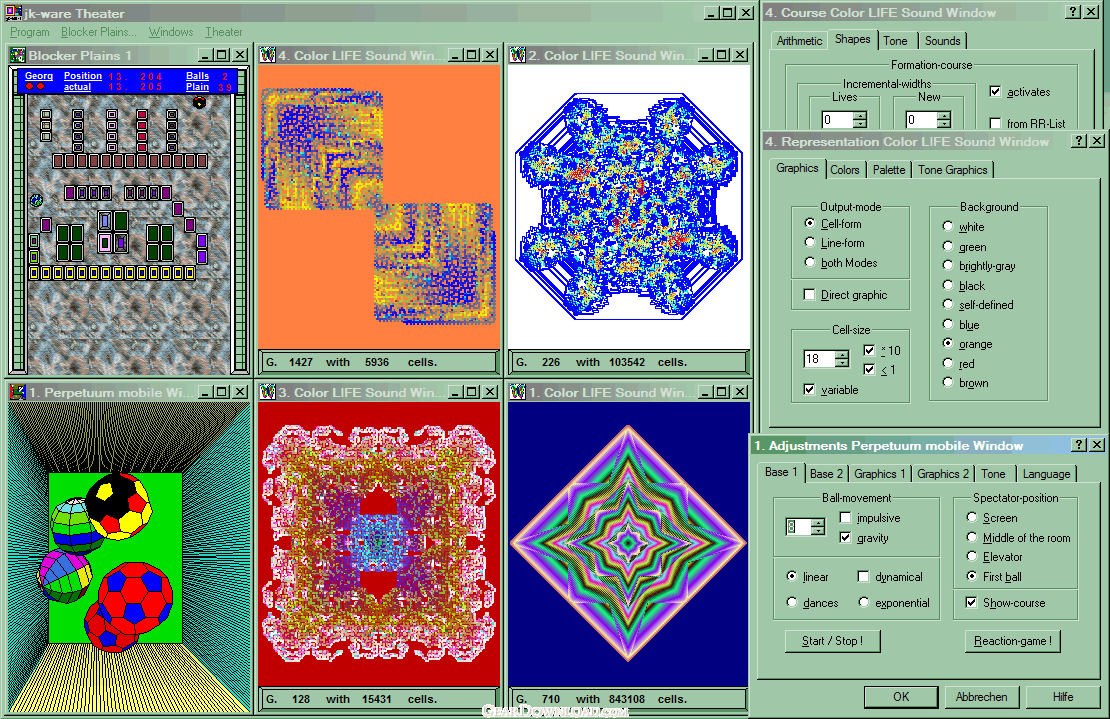Click the diamond pattern in 1. Color LIFE window

(x=628, y=541)
